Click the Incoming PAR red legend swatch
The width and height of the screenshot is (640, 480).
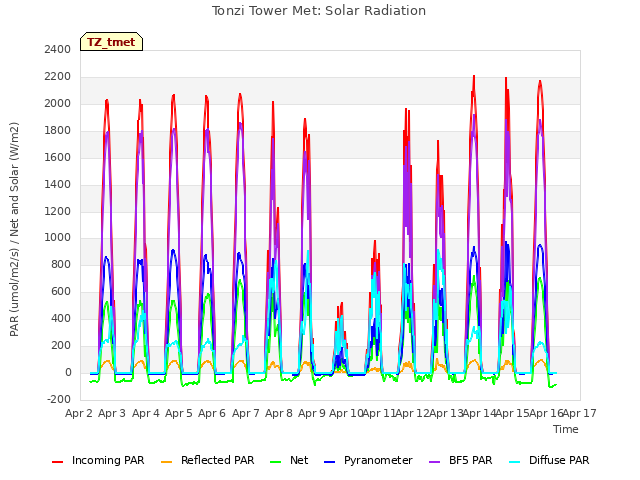[58, 462]
